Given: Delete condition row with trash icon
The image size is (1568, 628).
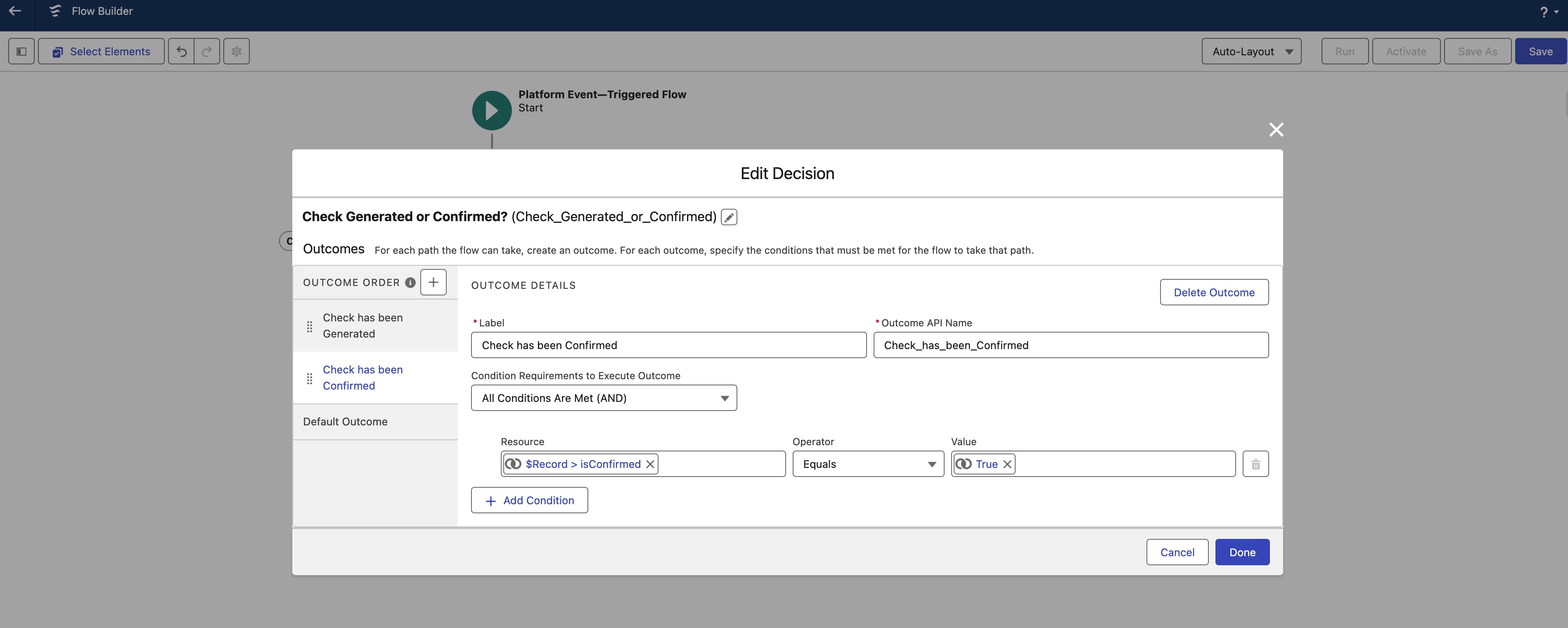Looking at the screenshot, I should 1255,464.
